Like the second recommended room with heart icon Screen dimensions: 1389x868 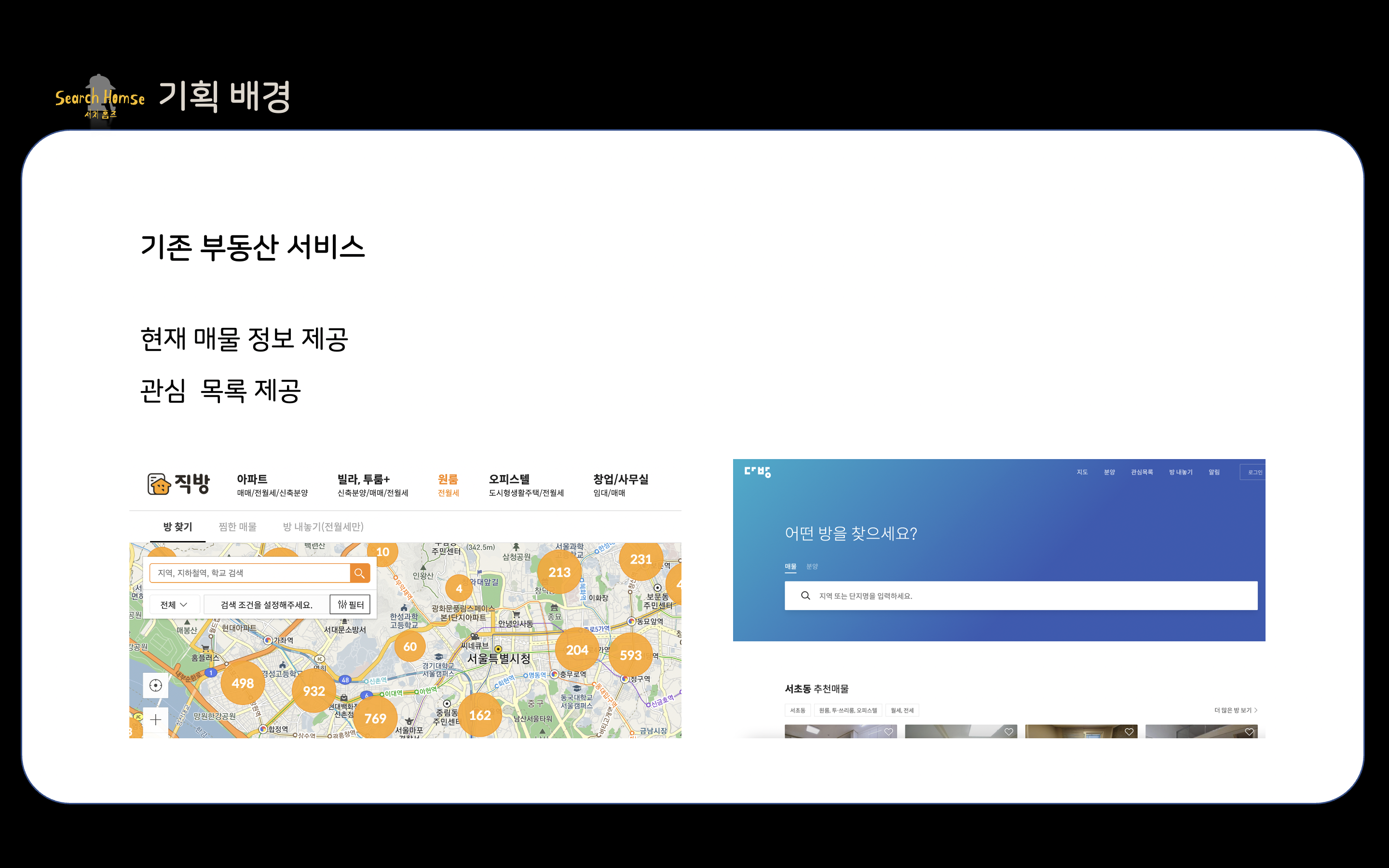pos(1008,732)
